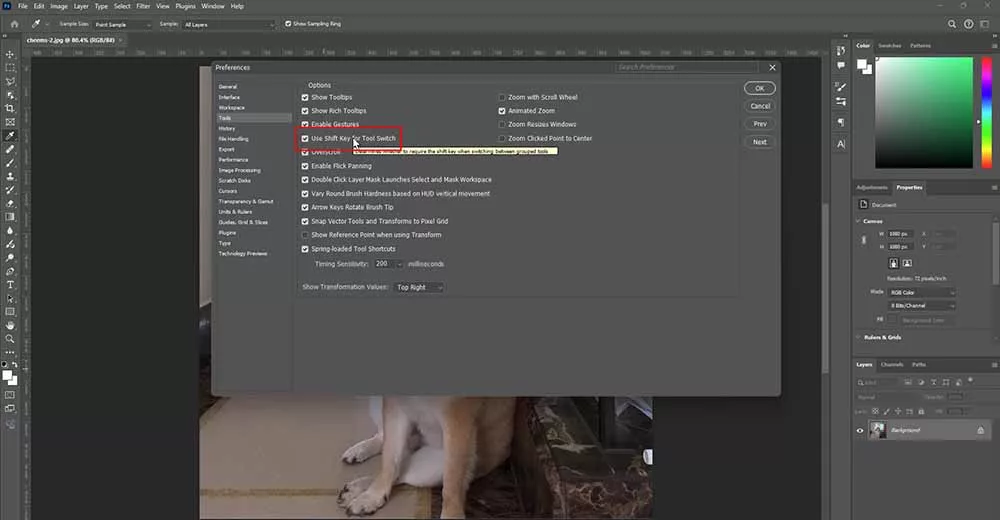1000x520 pixels.
Task: Uncheck Use Shift Key for Tool Switch
Action: (305, 138)
